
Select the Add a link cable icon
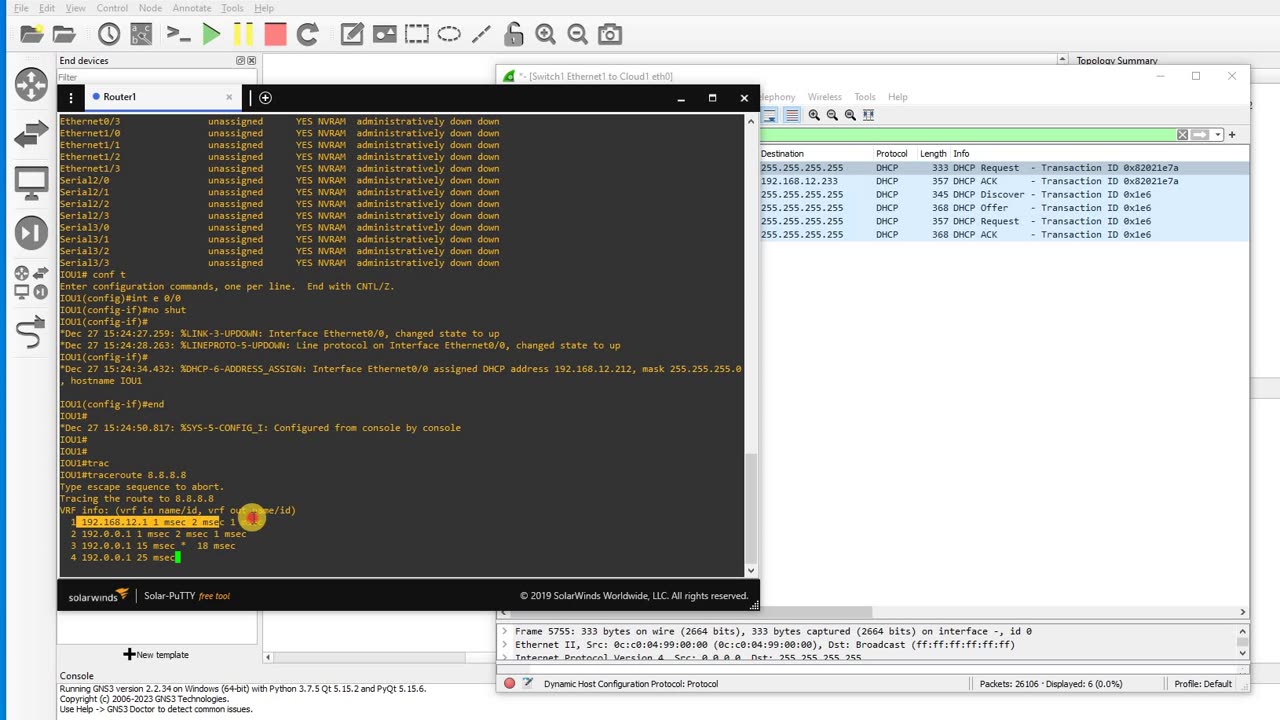[31, 332]
